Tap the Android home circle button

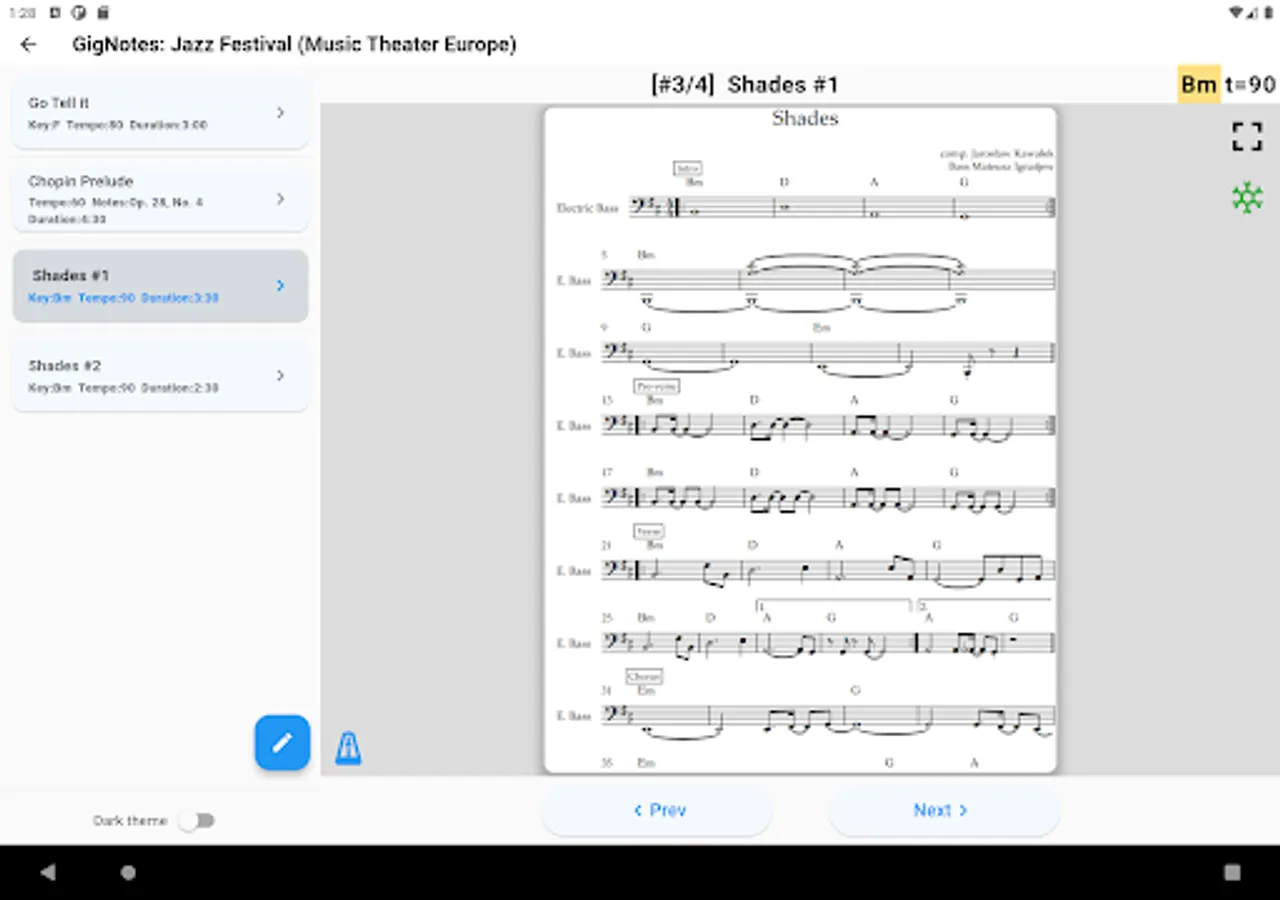point(128,872)
